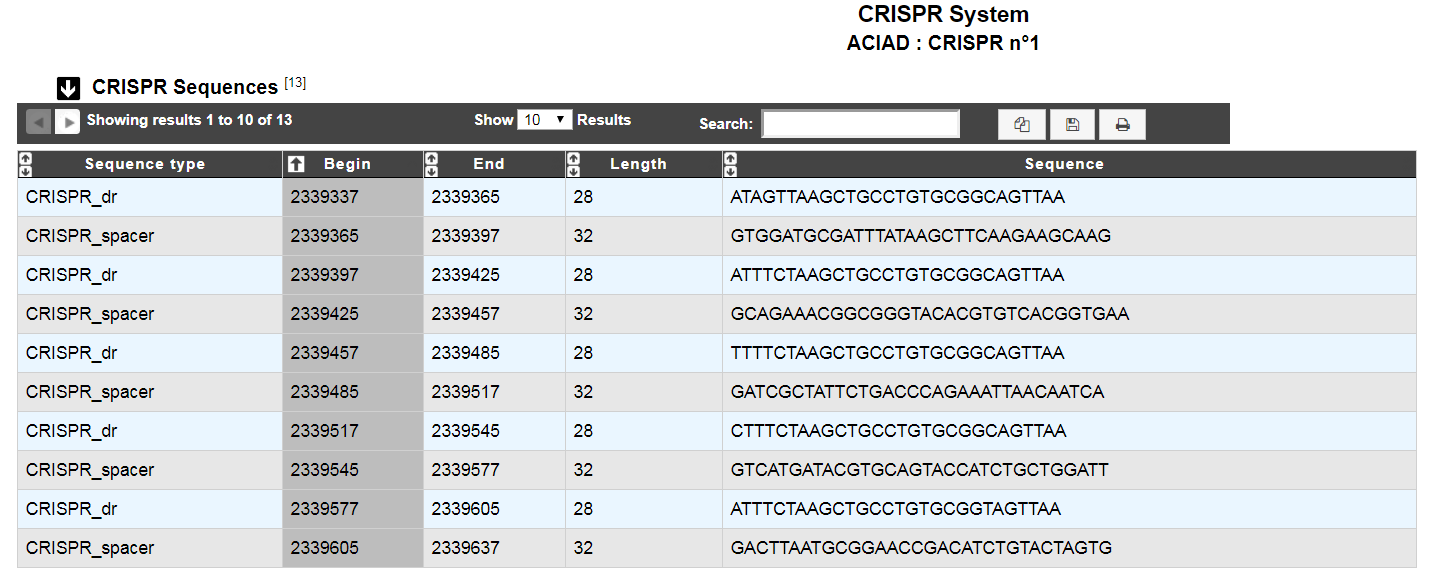This screenshot has width=1430, height=572.
Task: Select CRISPR_spacer cell in row beginning 2339365
Action: point(150,236)
